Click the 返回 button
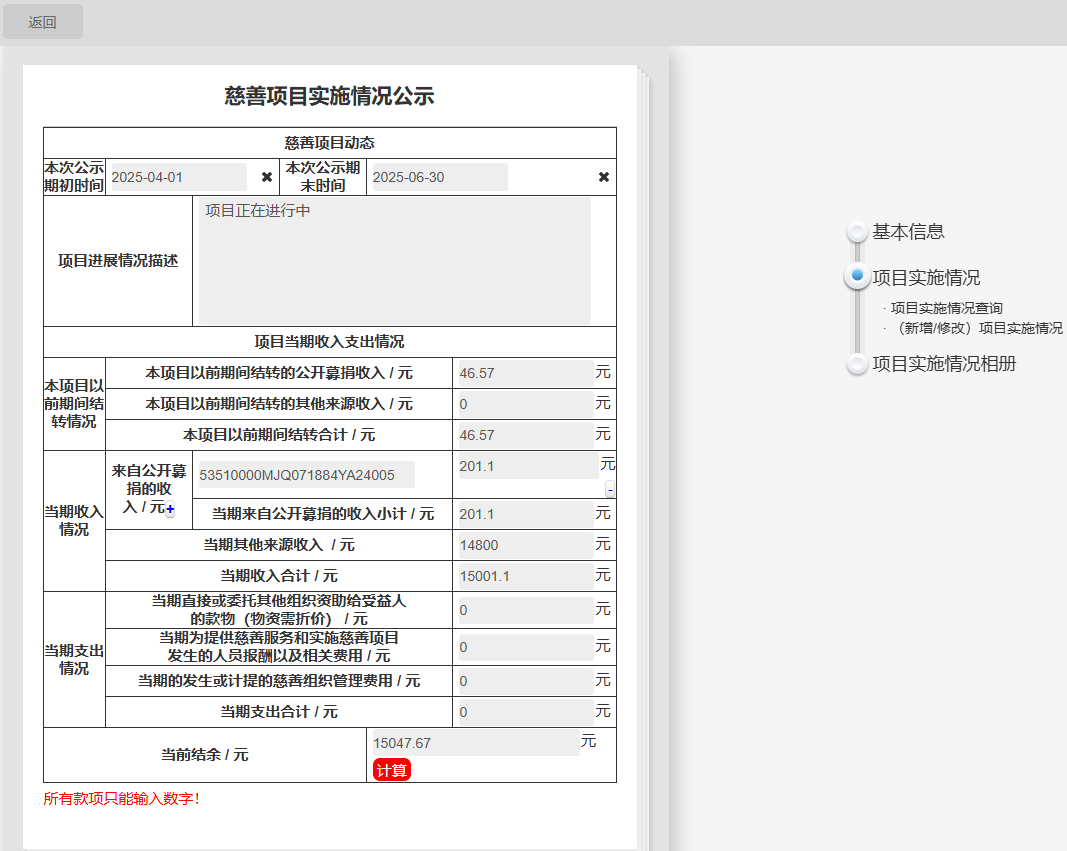Viewport: 1067px width, 851px height. tap(43, 22)
